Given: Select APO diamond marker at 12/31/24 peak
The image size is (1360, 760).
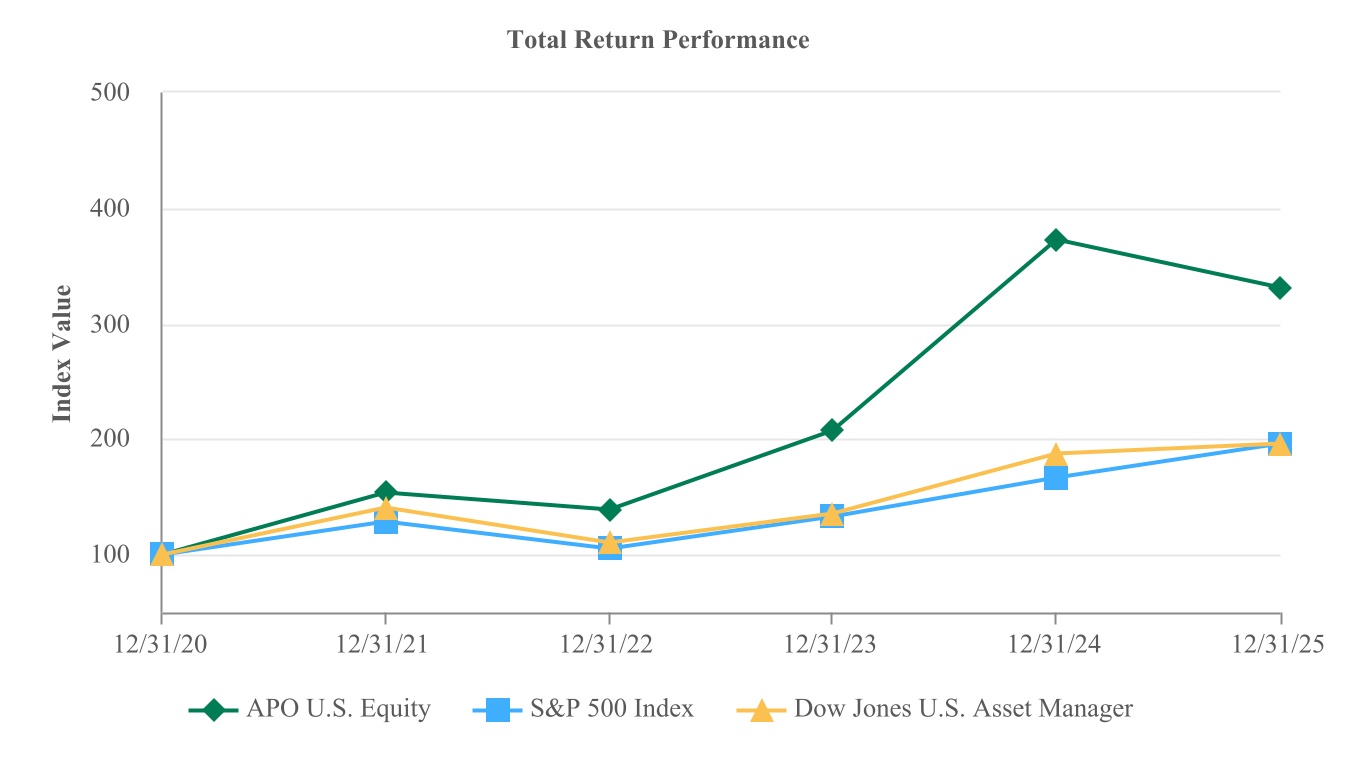Looking at the screenshot, I should pos(1056,240).
